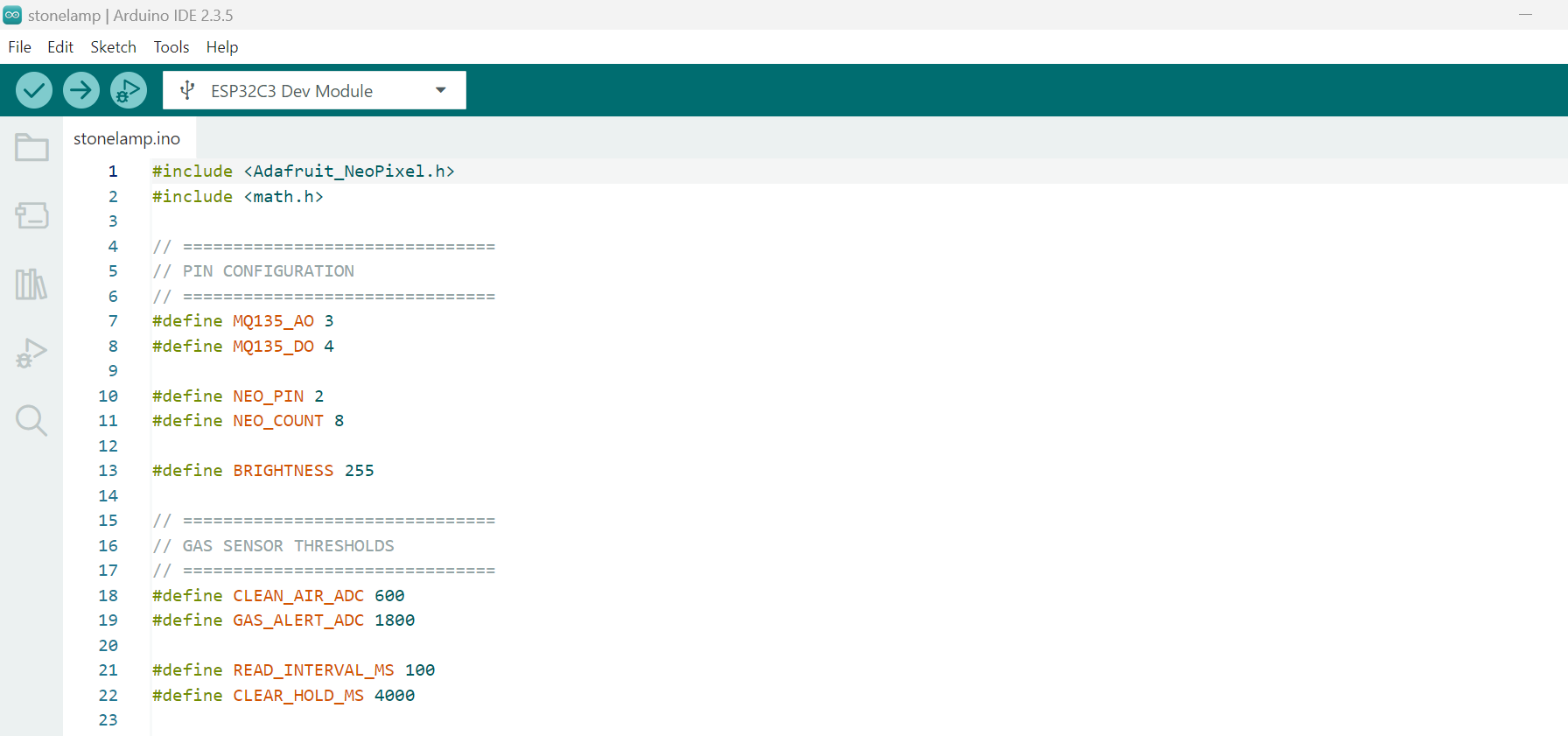Click the CLEAR_HOLD_MS define name
The height and width of the screenshot is (736, 1568).
point(298,696)
